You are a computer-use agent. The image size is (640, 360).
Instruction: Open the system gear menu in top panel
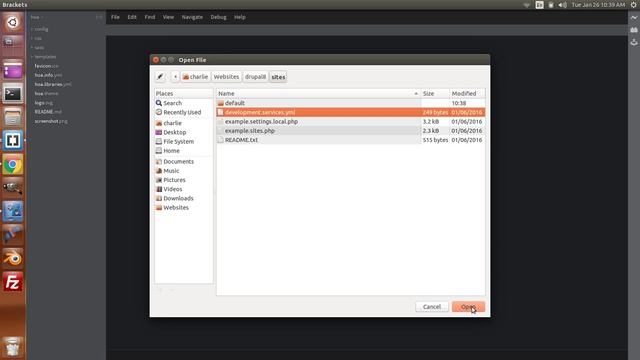[633, 5]
